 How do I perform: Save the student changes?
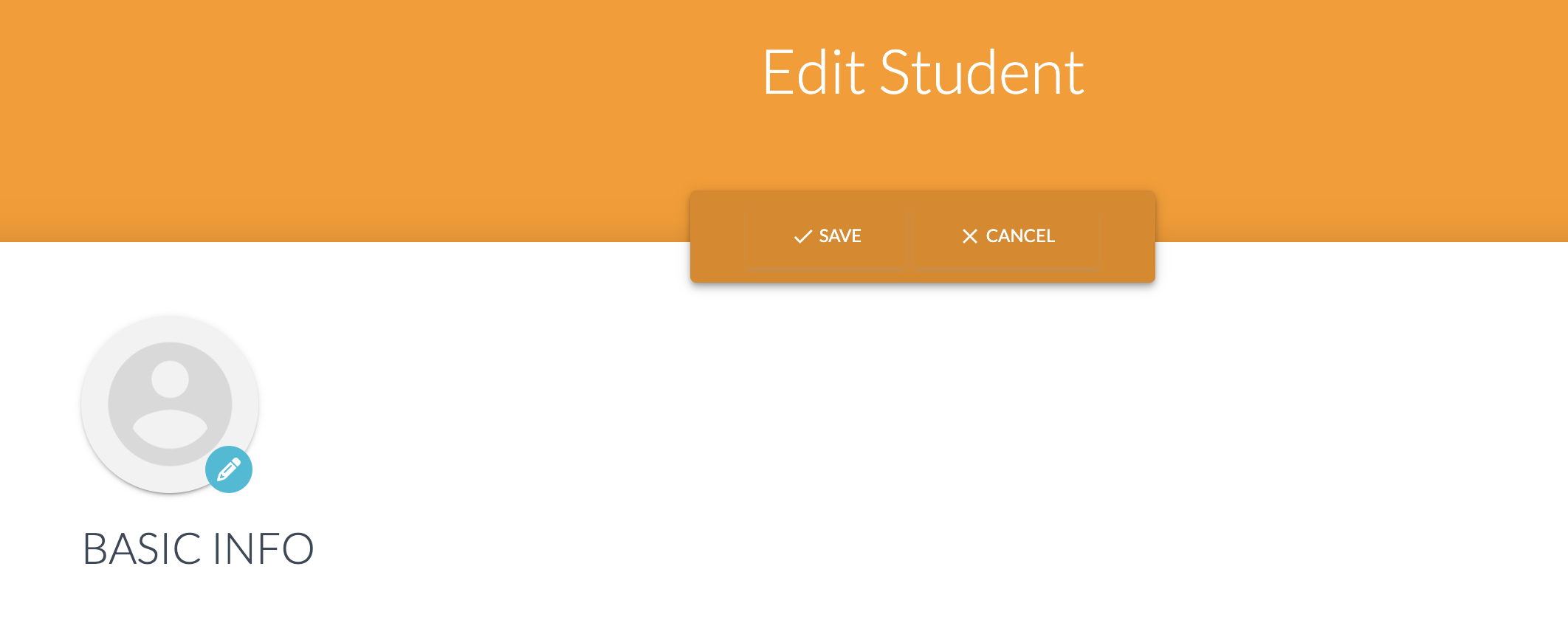(828, 236)
